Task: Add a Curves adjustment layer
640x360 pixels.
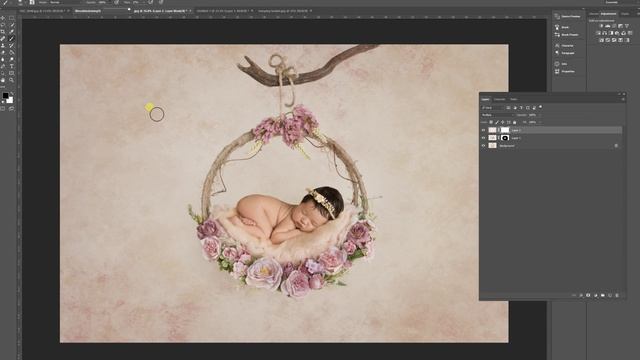Action: coord(614,26)
